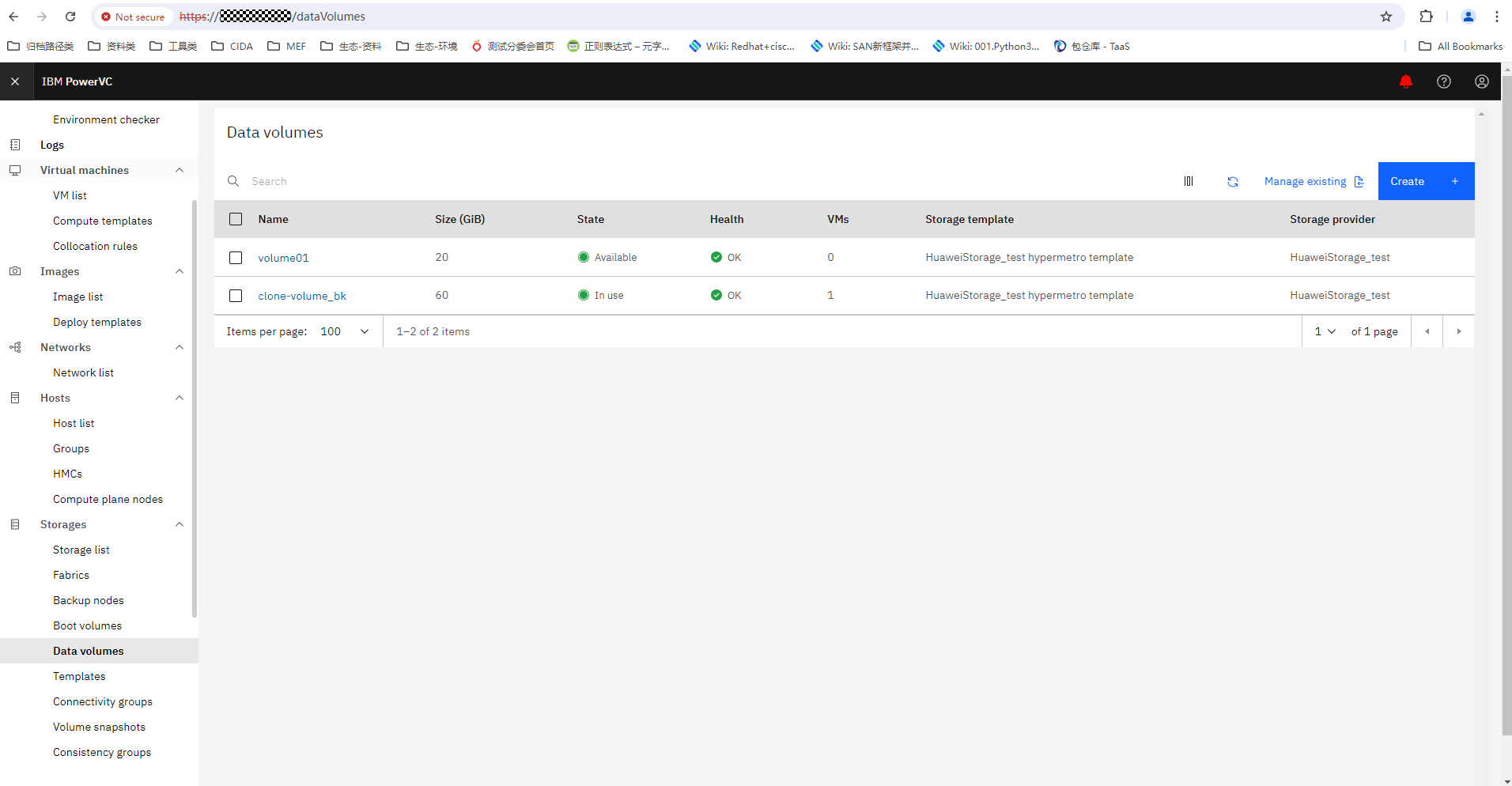Click the Networks sidebar icon

tap(15, 347)
